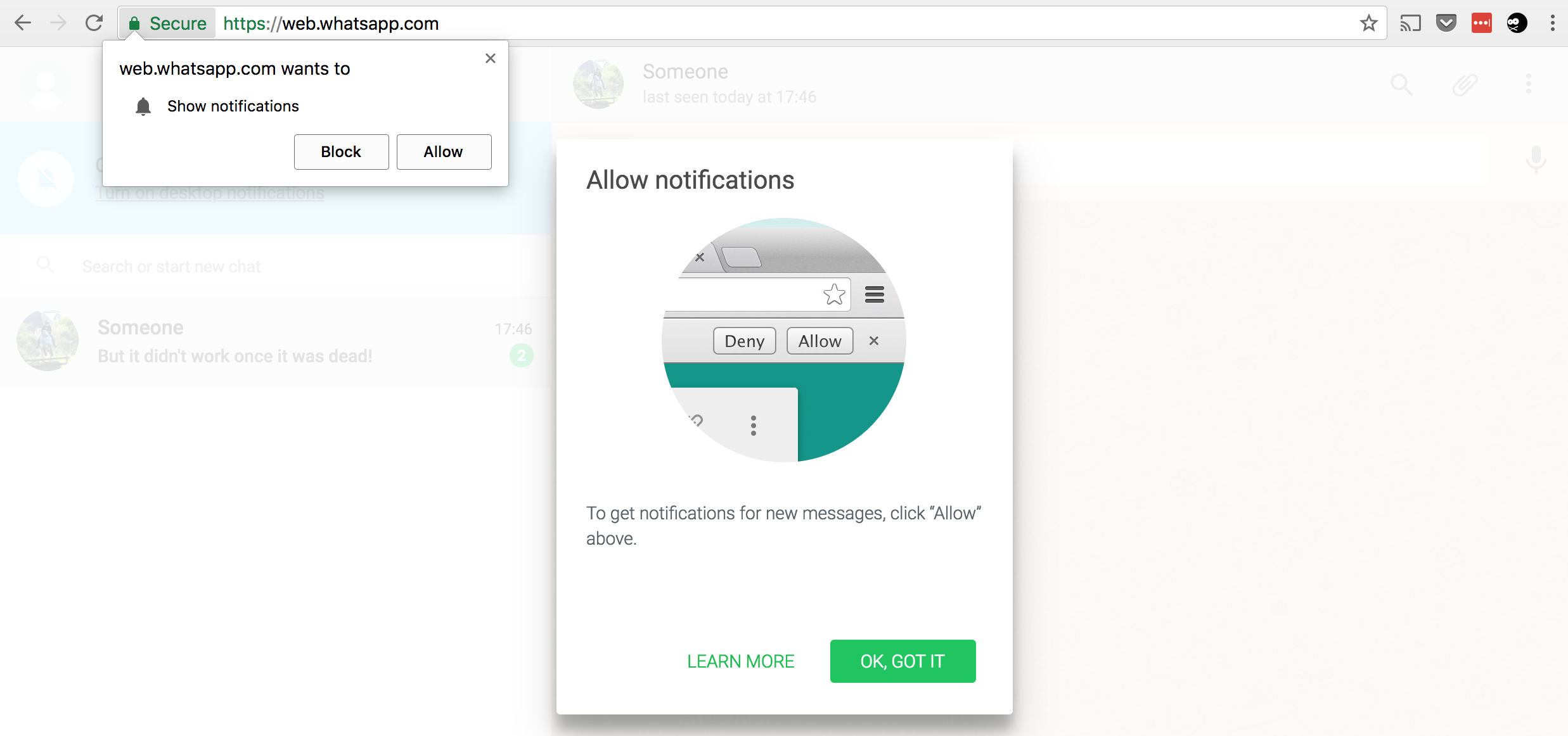Click the Someone name in chat header

tap(685, 72)
